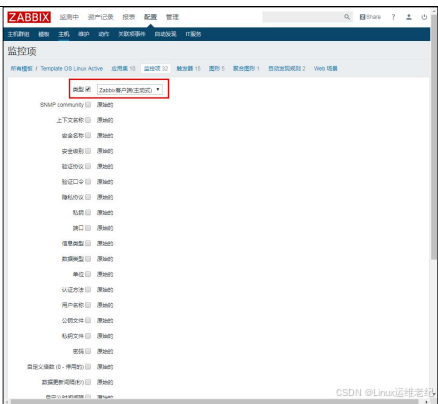This screenshot has height=404, width=438.
Task: Check the 认证方法 checkbox
Action: point(88,289)
